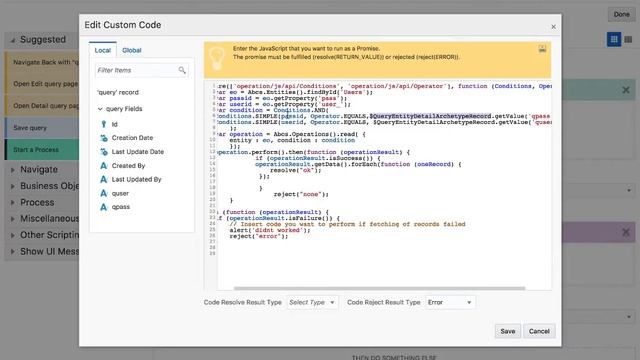
Task: Select the Save query suggested action
Action: point(42,128)
